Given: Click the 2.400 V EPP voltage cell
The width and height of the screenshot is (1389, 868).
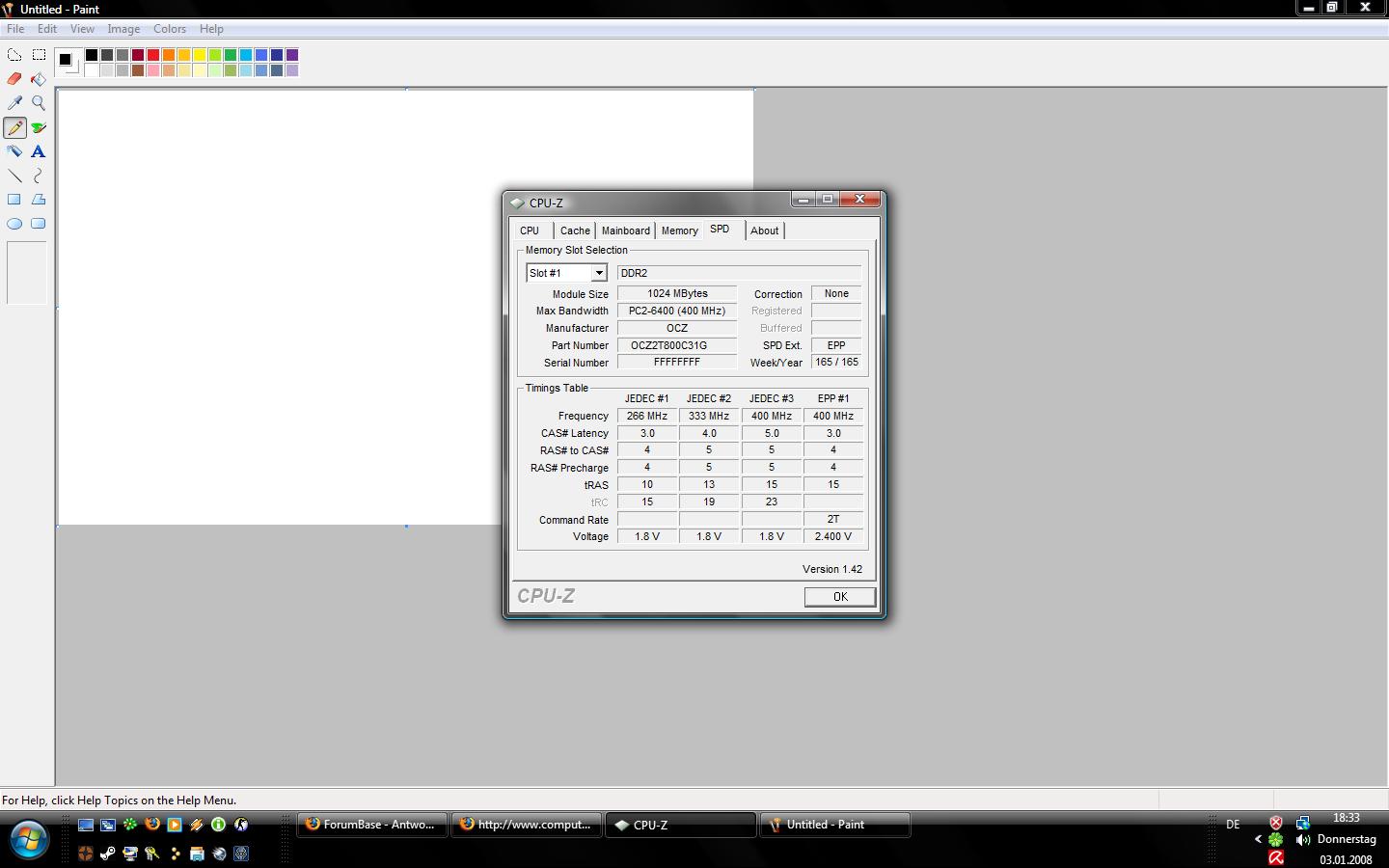Looking at the screenshot, I should click(x=833, y=536).
